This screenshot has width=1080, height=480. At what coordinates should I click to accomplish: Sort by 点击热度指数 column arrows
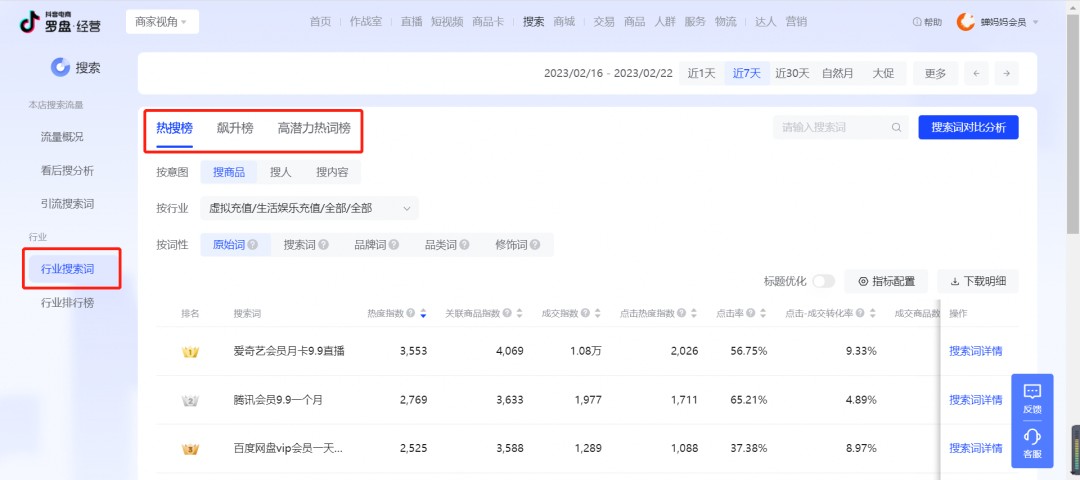tap(694, 313)
